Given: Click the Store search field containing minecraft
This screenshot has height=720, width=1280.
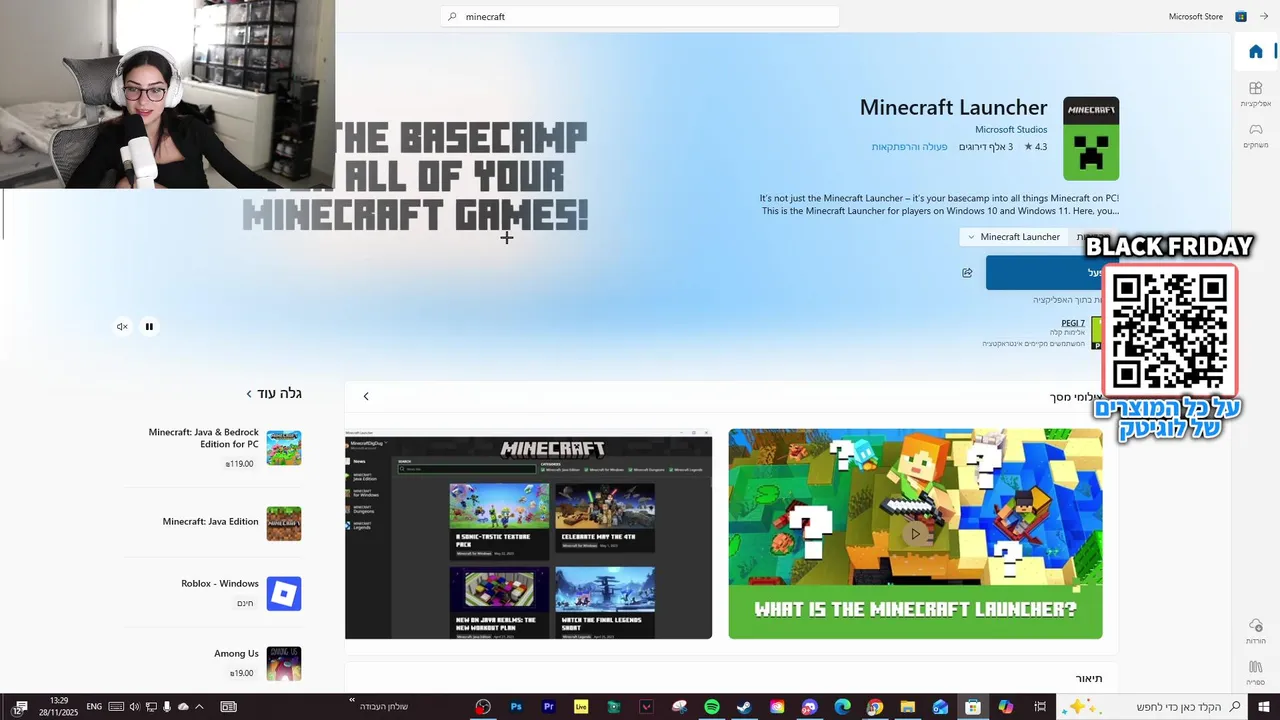Looking at the screenshot, I should point(640,17).
